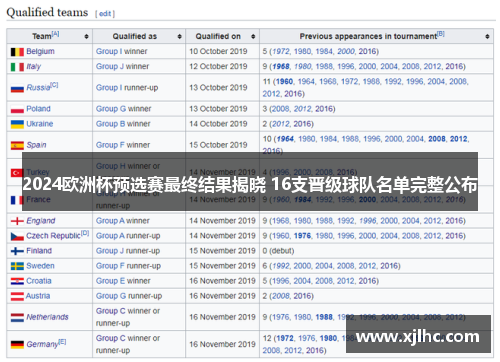Open footnote B in Previous appearances header
Image resolution: width=500 pixels, height=362 pixels.
point(441,34)
